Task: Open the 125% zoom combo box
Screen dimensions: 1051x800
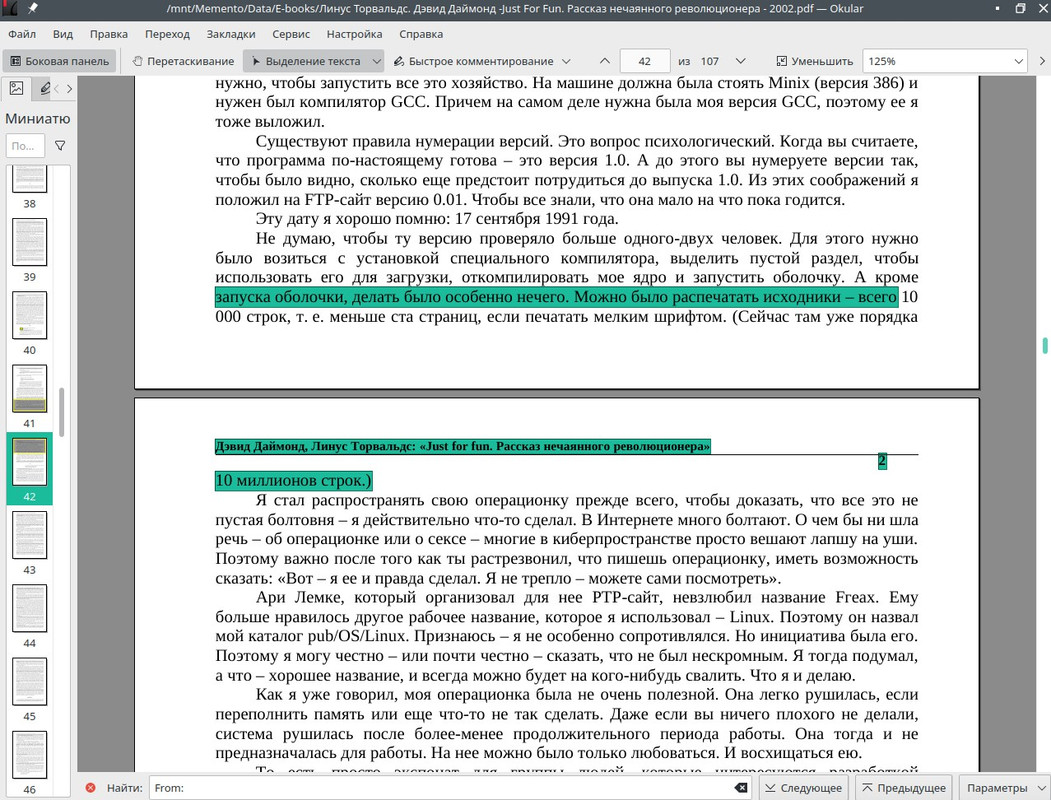Action: [944, 61]
